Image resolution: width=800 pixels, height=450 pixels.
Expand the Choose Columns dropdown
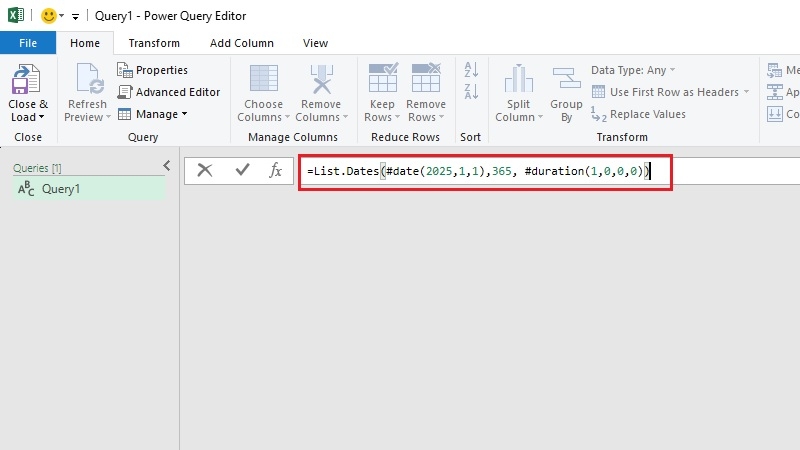[287, 117]
